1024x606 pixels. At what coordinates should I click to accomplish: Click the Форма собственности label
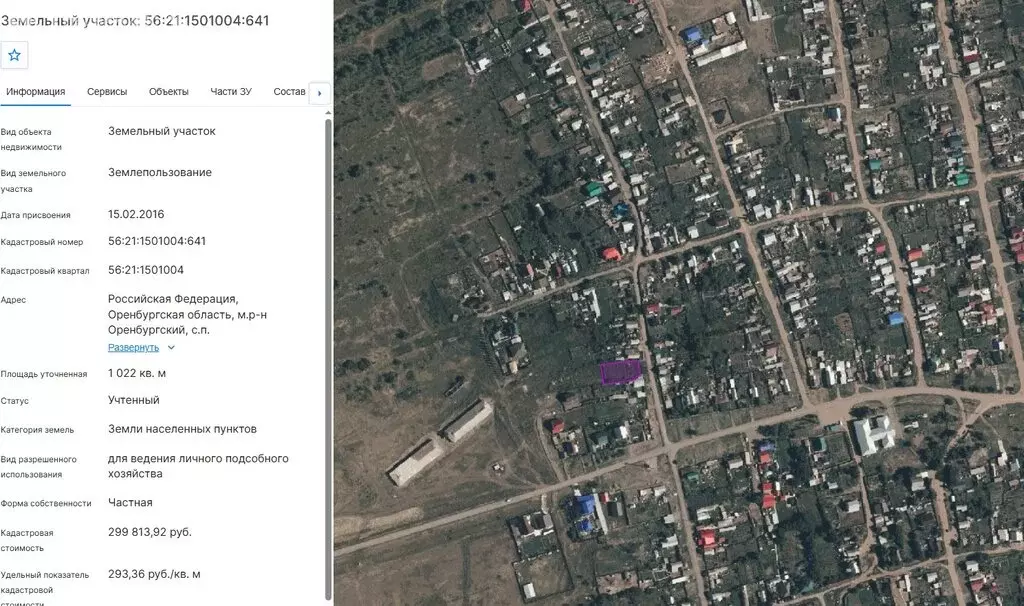click(x=46, y=503)
